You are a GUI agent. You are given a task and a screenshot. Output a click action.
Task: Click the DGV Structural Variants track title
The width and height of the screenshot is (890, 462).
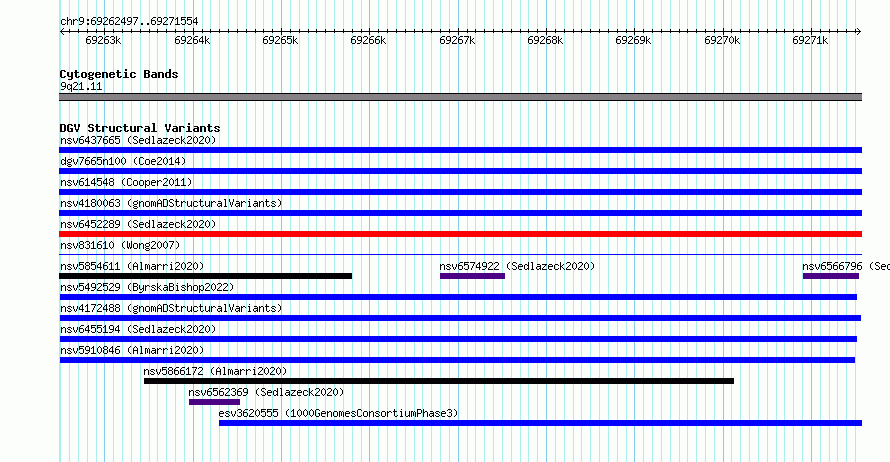pos(140,128)
